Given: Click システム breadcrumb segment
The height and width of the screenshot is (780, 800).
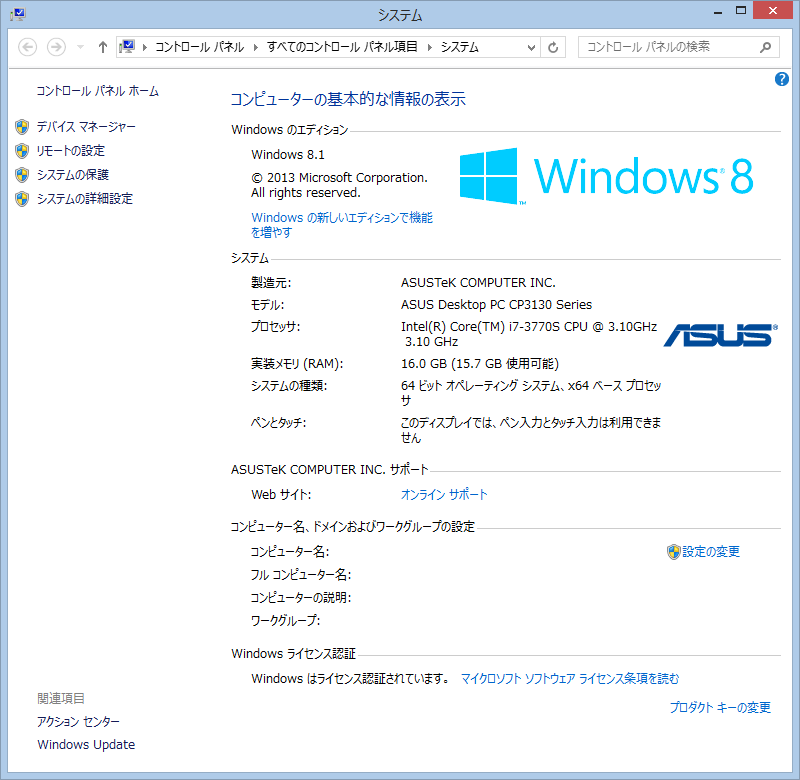Looking at the screenshot, I should (460, 47).
